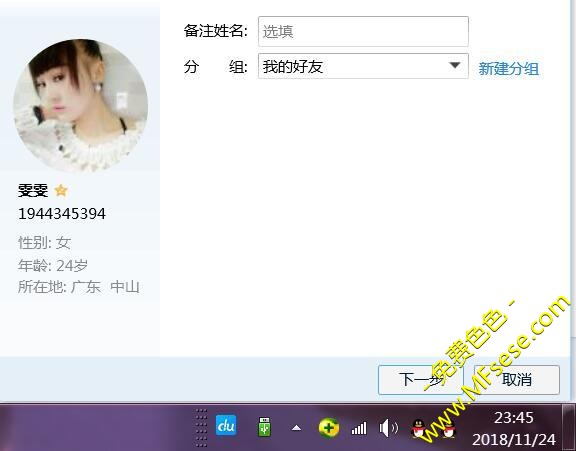Click the dropdown arrow in 分组 field
The height and width of the screenshot is (451, 576).
tap(455, 65)
